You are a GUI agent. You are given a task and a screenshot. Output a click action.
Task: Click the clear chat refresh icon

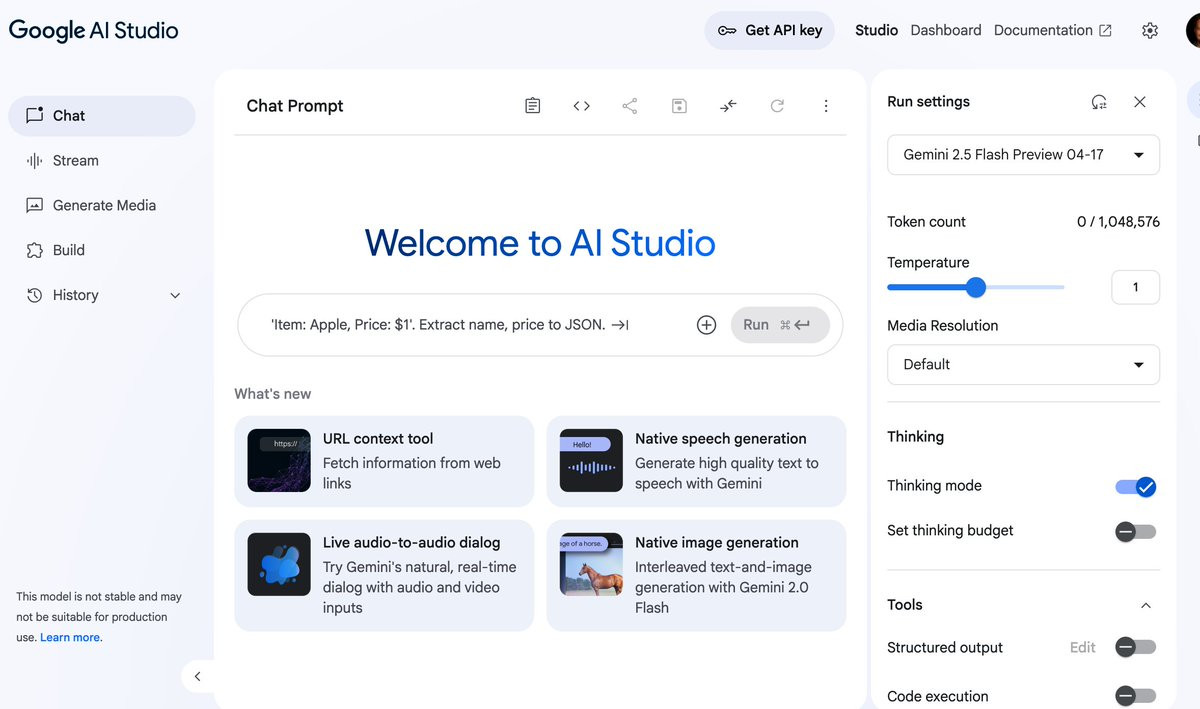pyautogui.click(x=777, y=106)
